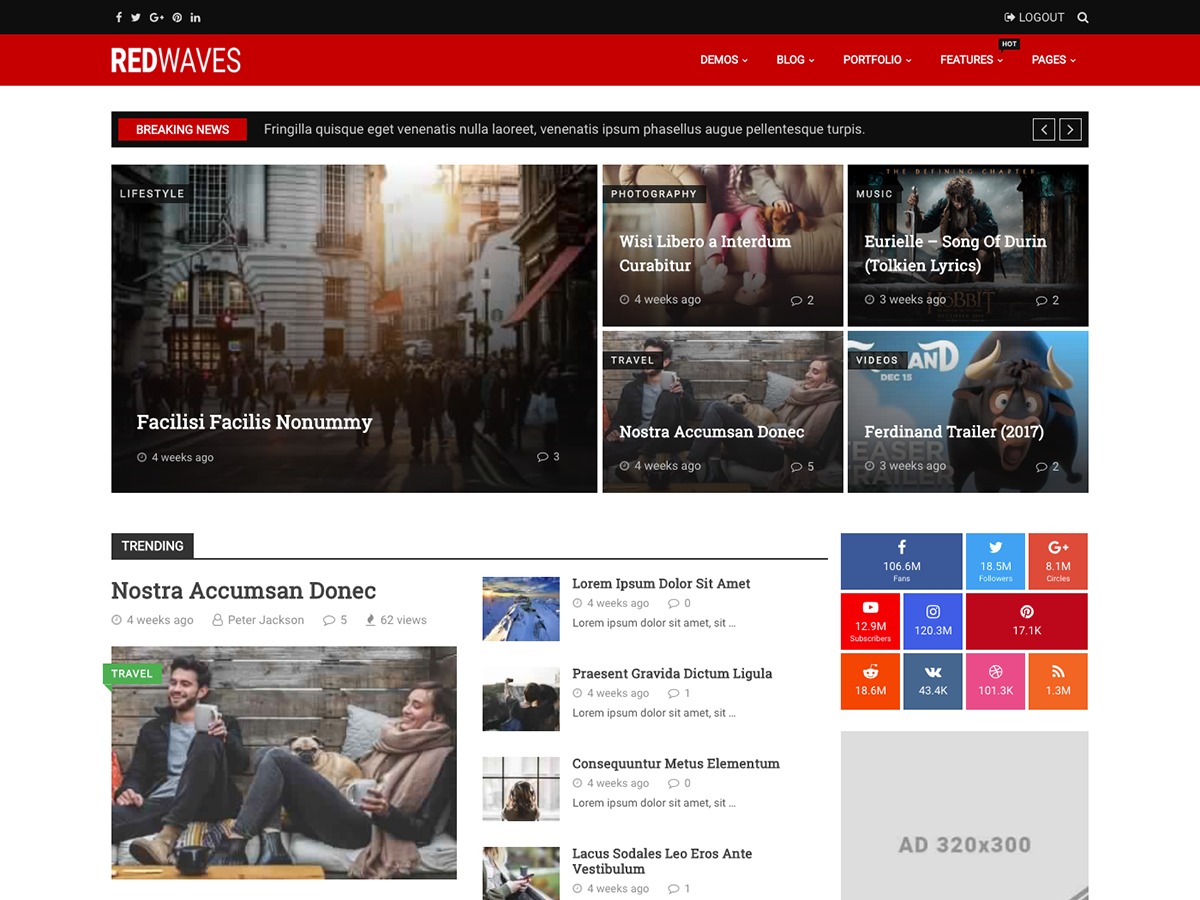Open the LIFESTYLE category tag

152,194
